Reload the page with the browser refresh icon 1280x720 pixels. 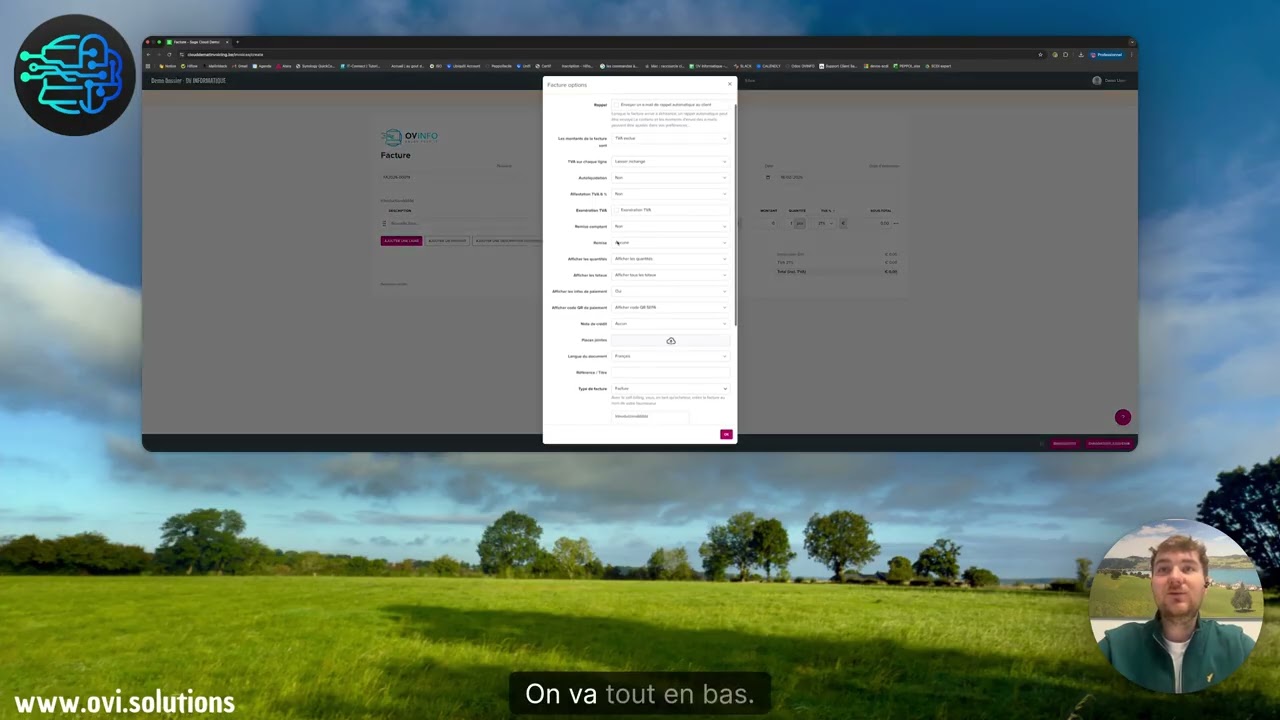point(169,54)
